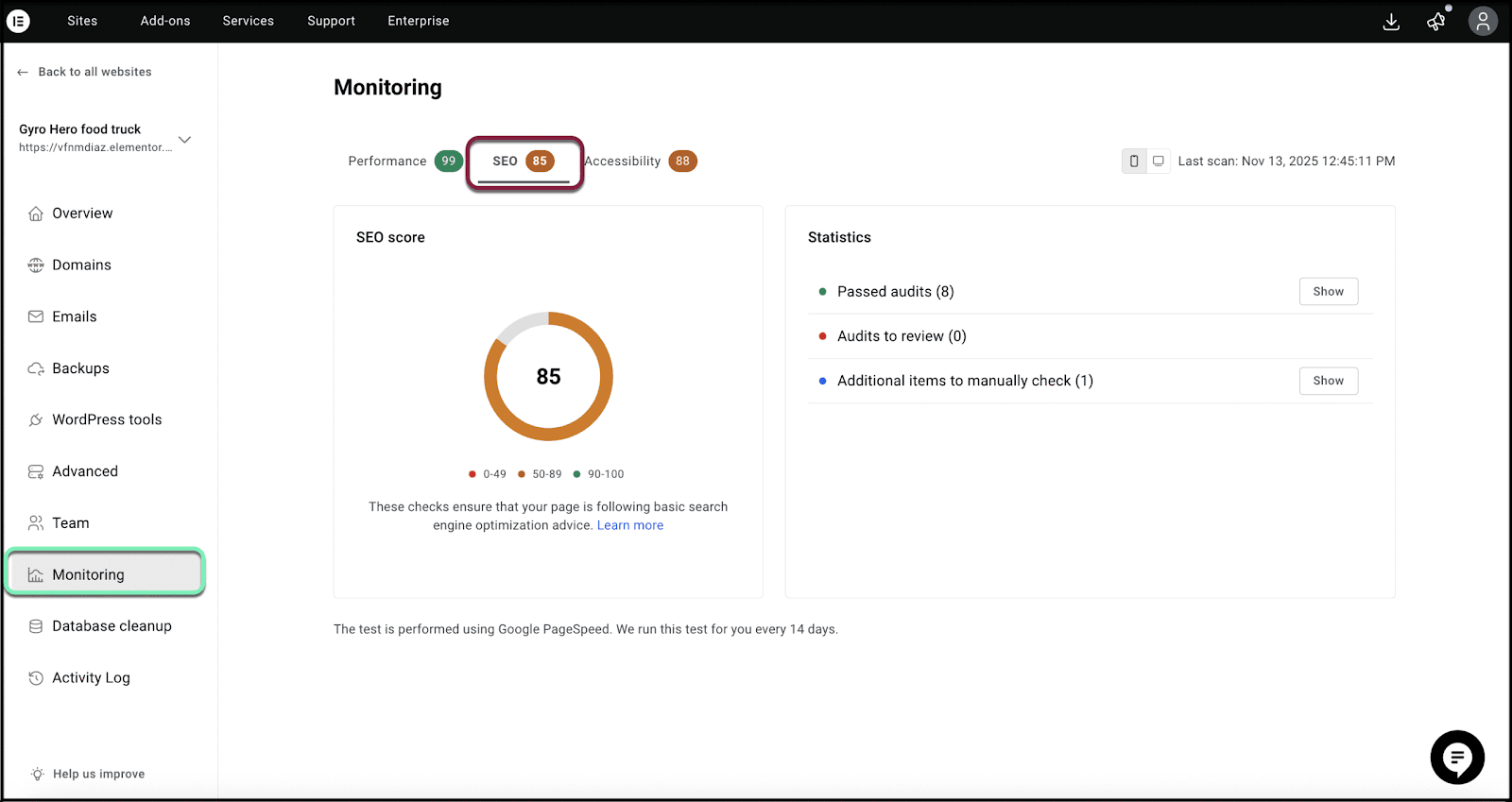The image size is (1512, 802).
Task: Open Backups from the sidebar
Action: click(79, 367)
